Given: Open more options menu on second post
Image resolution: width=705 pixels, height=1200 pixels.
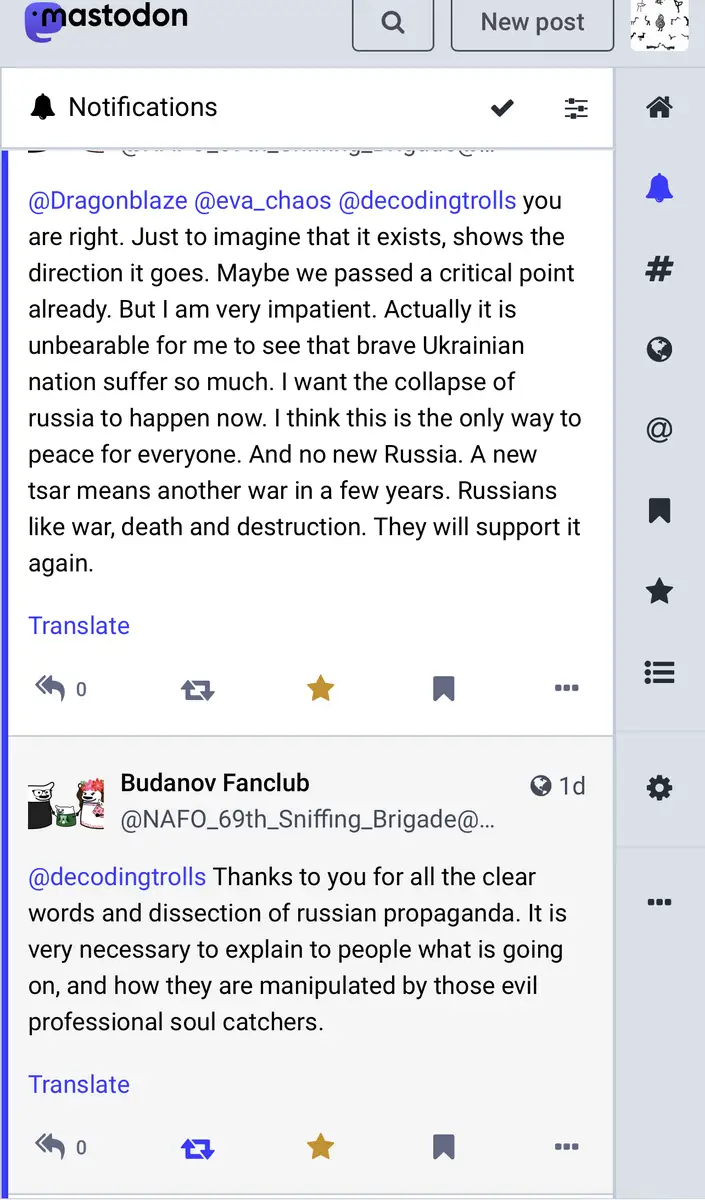Looking at the screenshot, I should [566, 1147].
